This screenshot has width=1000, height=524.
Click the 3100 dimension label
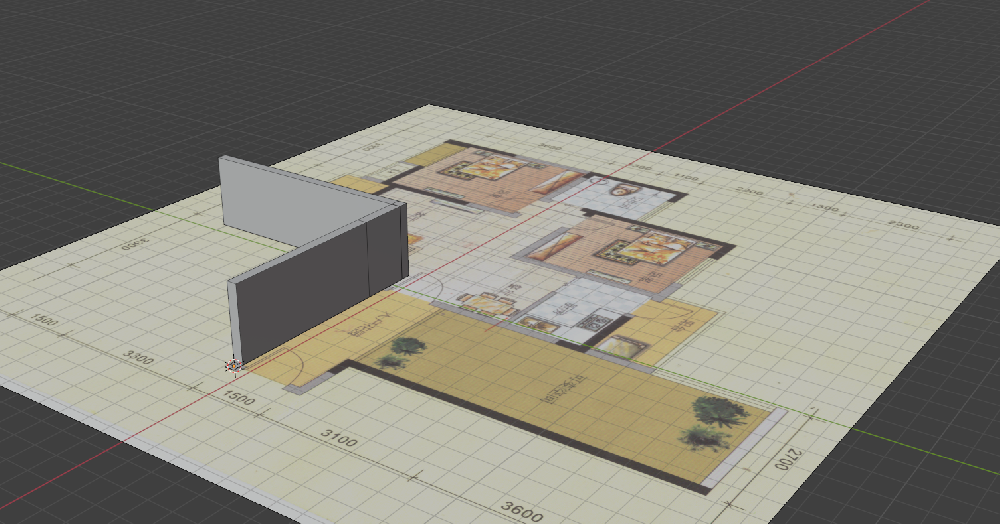tap(339, 439)
